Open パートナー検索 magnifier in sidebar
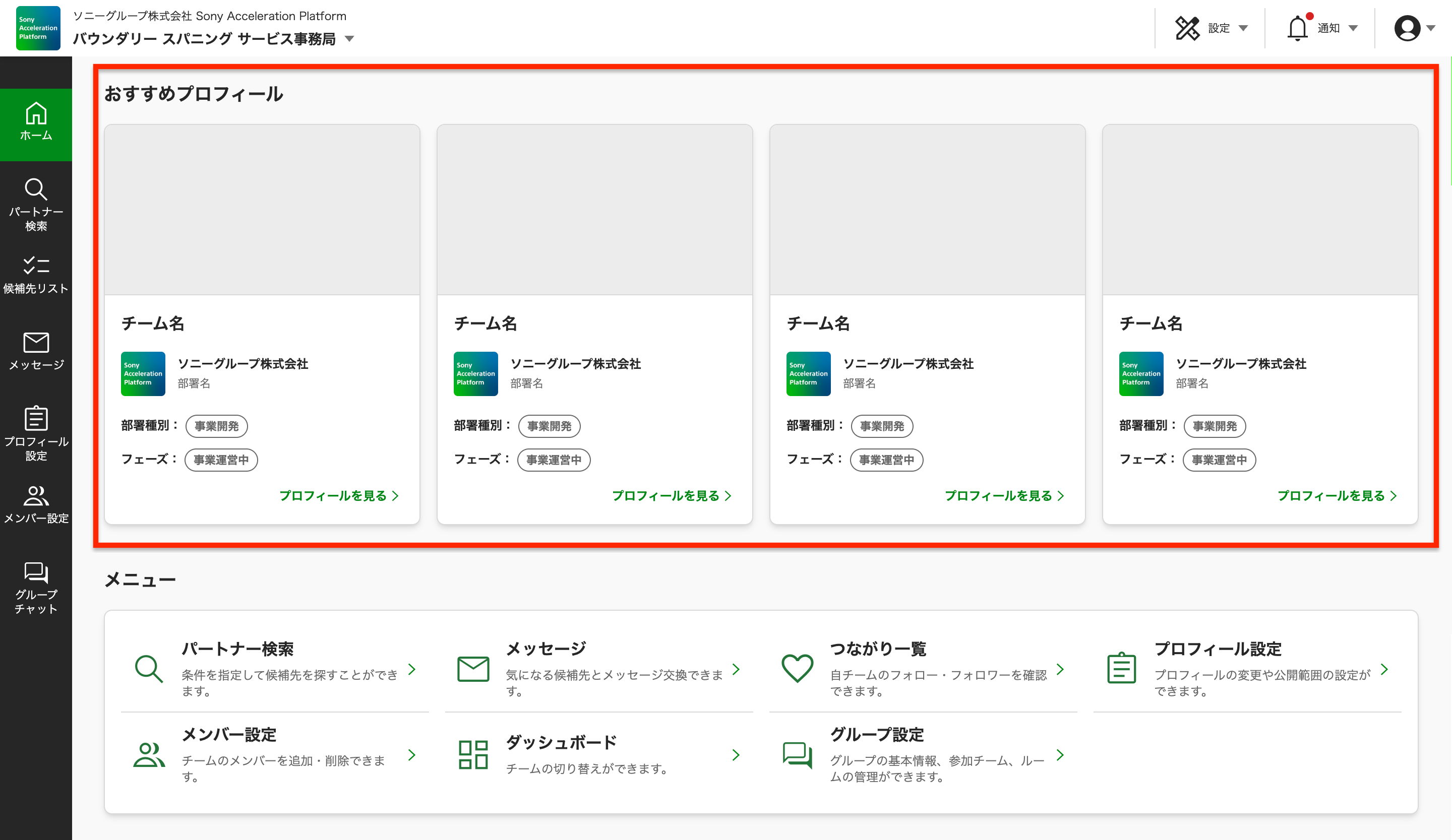Screen dimensions: 1452x840 point(36,189)
